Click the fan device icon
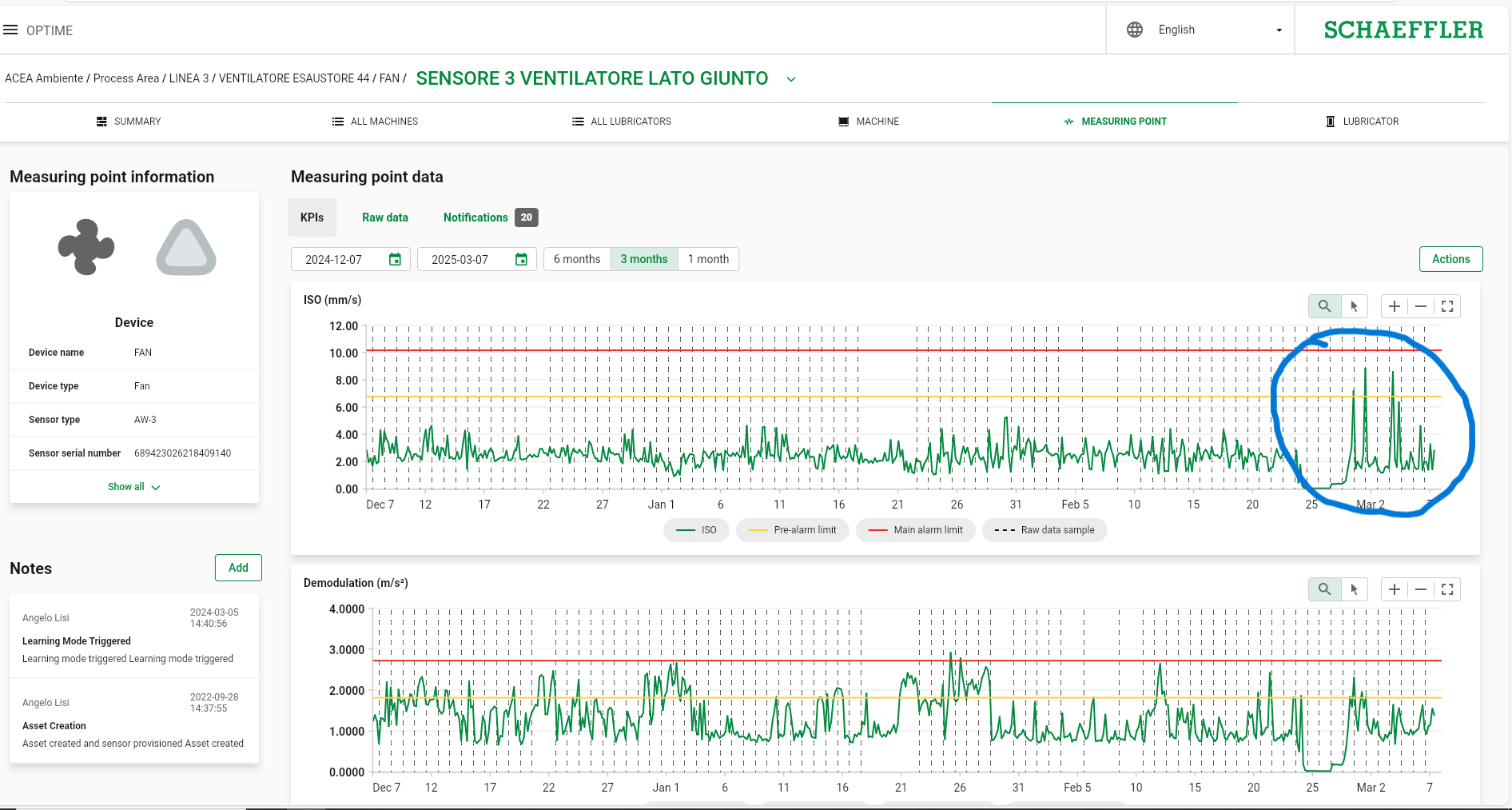The image size is (1512, 810). 86,247
